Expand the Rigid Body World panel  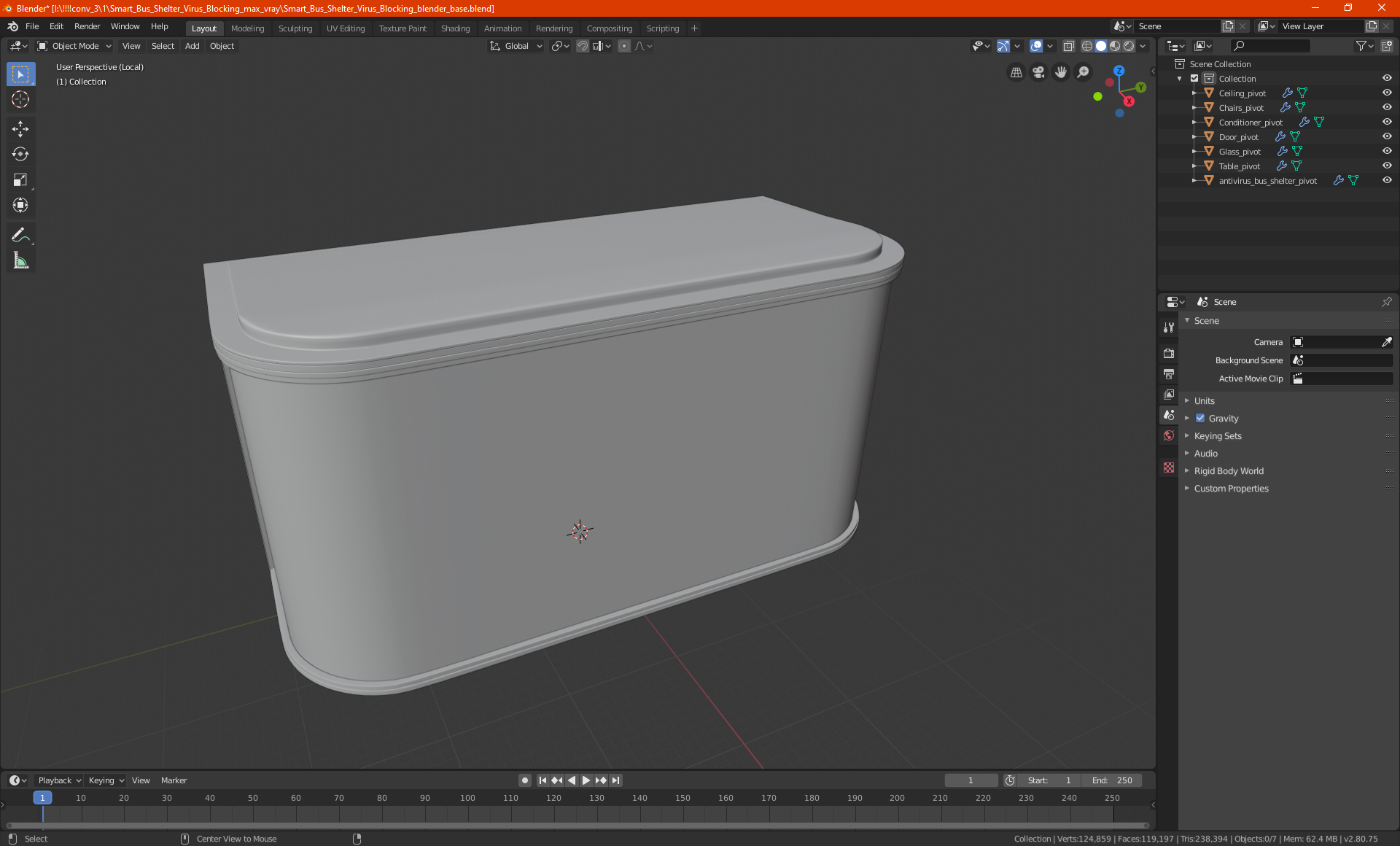click(1229, 470)
